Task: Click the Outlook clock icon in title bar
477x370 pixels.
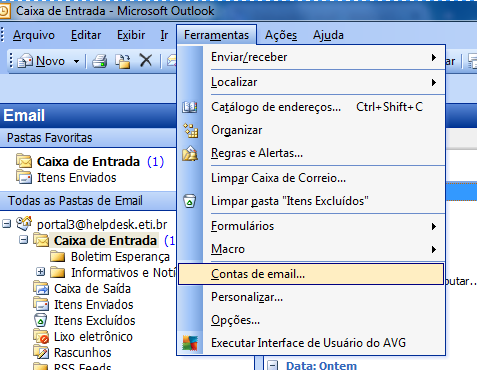Action: 4,11
